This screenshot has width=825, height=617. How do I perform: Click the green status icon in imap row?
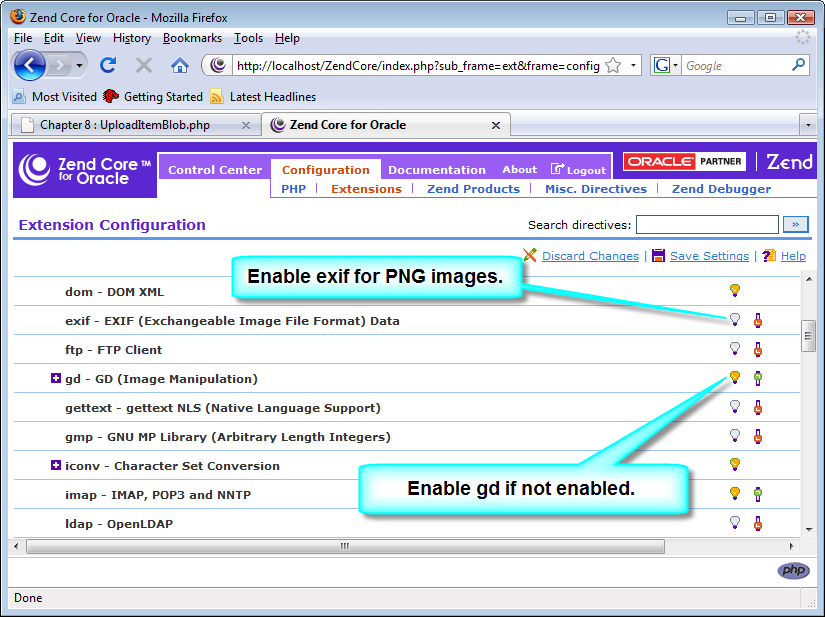(758, 494)
